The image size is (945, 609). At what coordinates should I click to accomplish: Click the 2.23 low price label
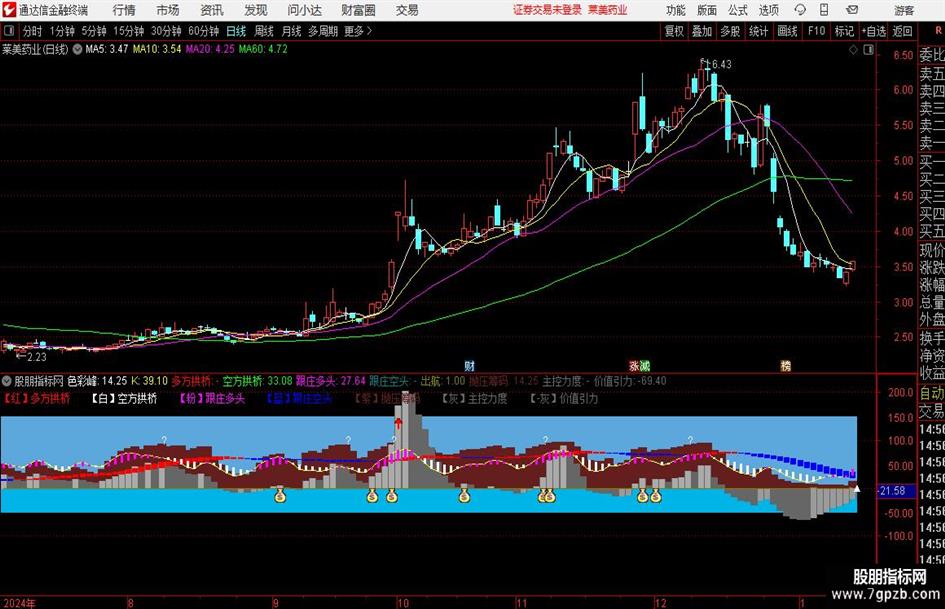(x=37, y=357)
